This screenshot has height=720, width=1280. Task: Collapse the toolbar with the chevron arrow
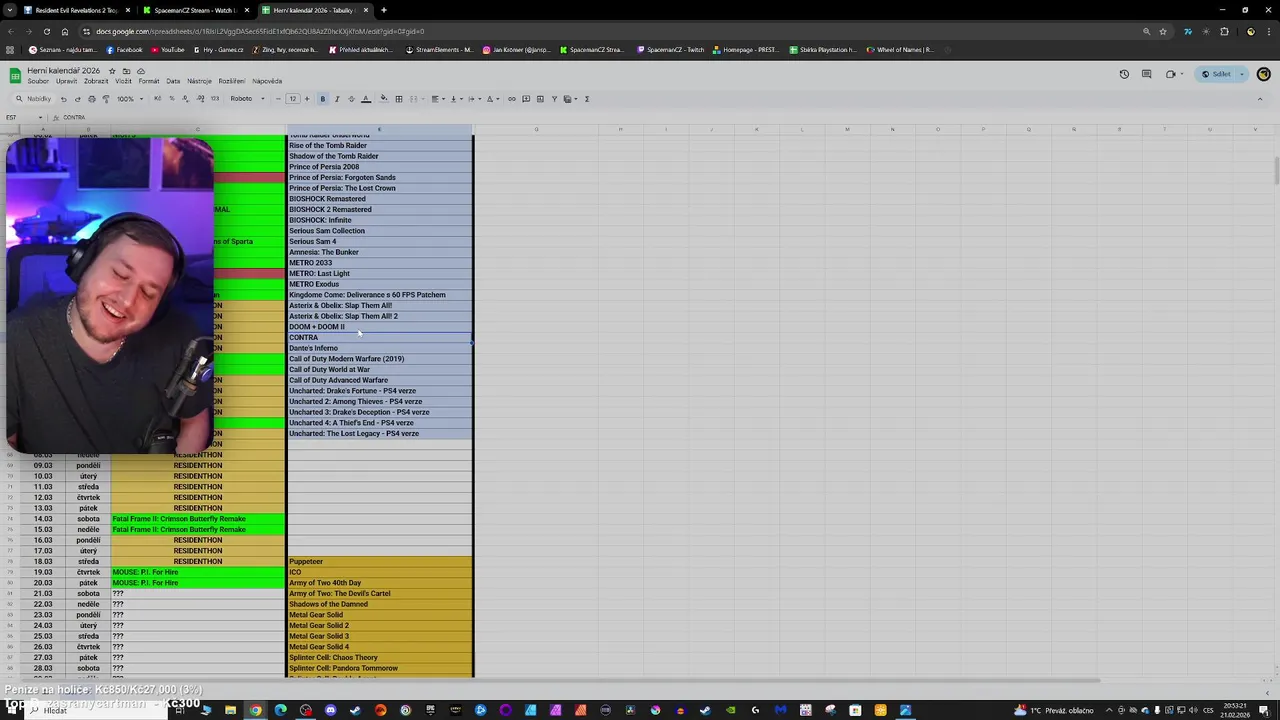pyautogui.click(x=1259, y=99)
